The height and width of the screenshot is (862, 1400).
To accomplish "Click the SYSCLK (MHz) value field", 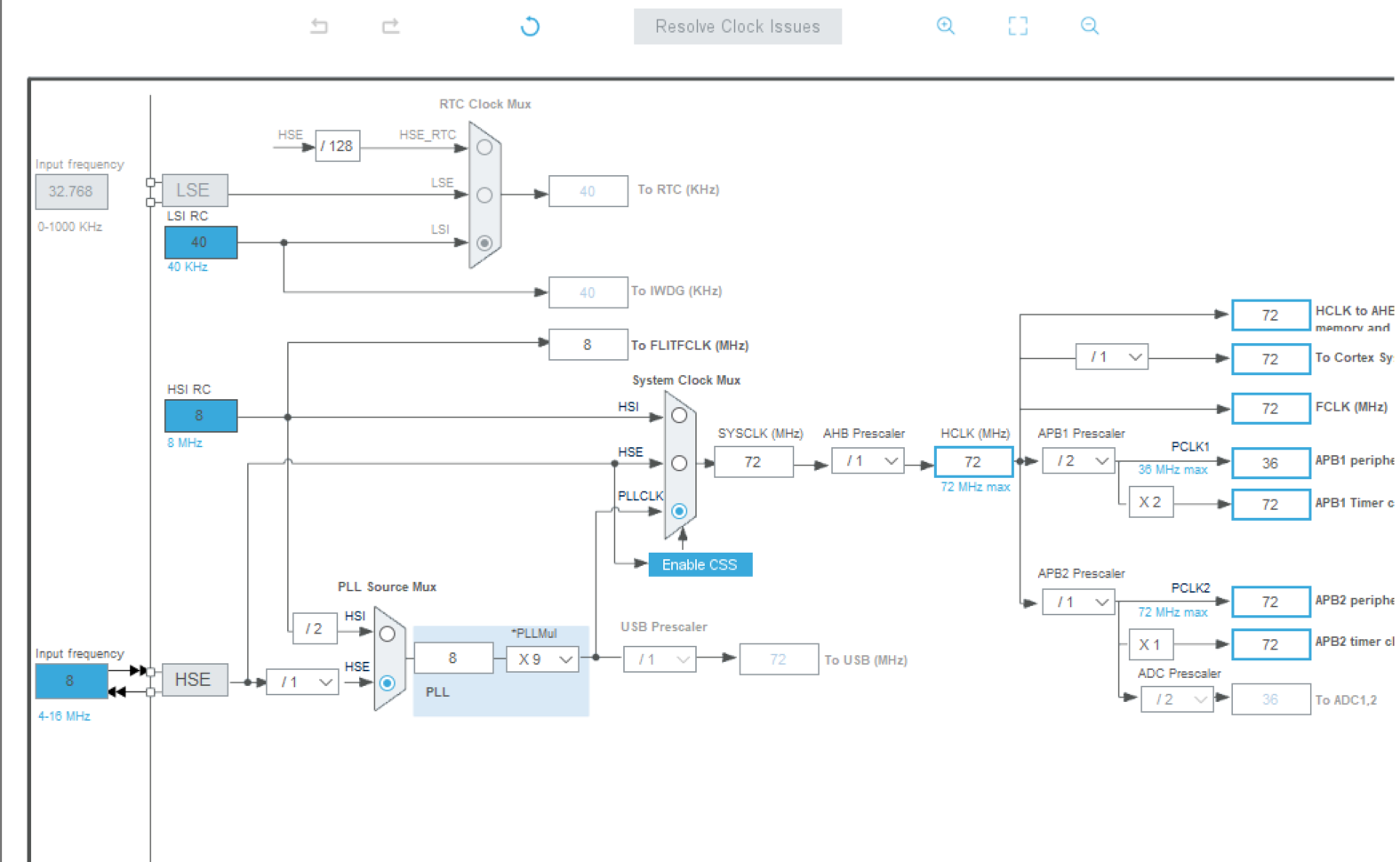I will pos(753,462).
